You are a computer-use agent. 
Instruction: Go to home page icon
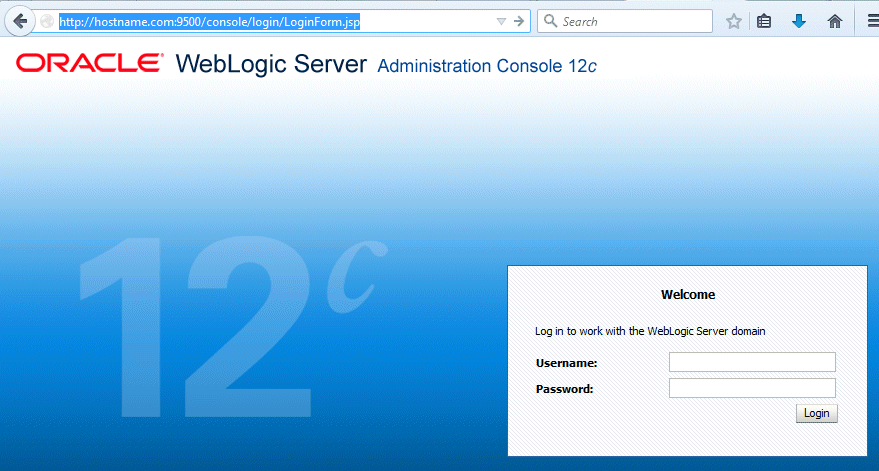point(835,22)
